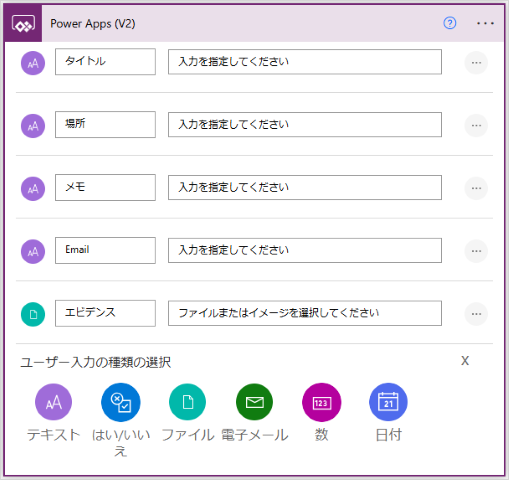
Task: Click the text type icon beside メモ
Action: [33, 189]
